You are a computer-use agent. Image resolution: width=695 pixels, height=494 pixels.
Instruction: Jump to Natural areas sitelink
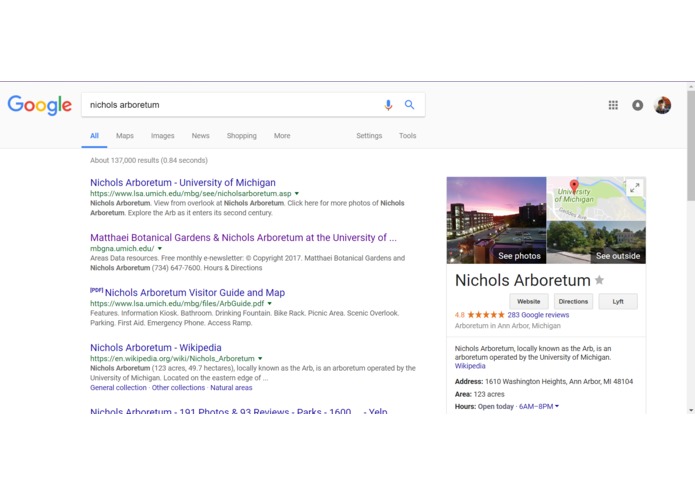[x=231, y=388]
